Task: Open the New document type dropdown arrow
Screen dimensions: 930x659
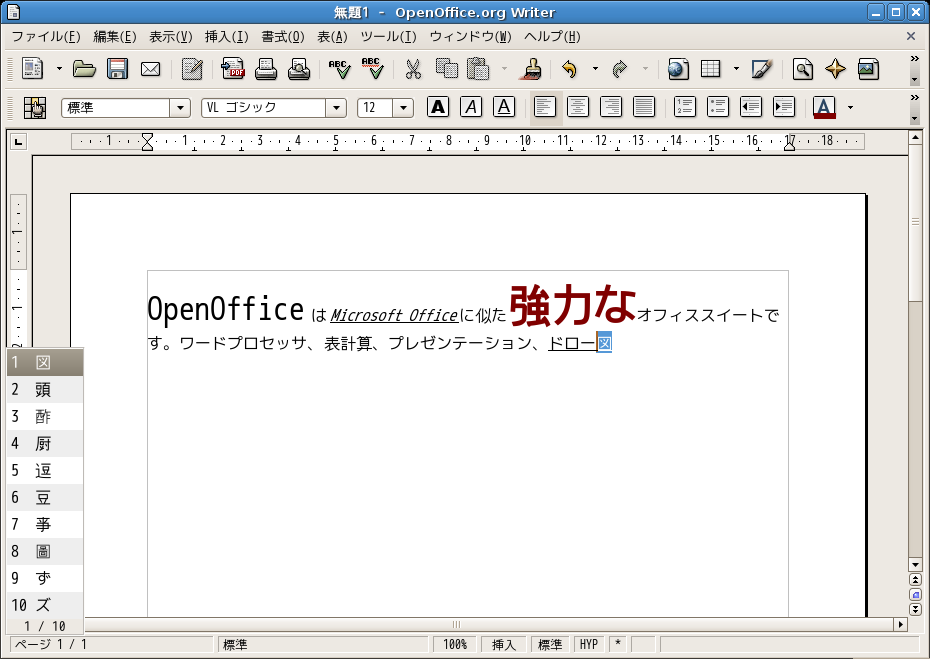Action: pos(59,69)
